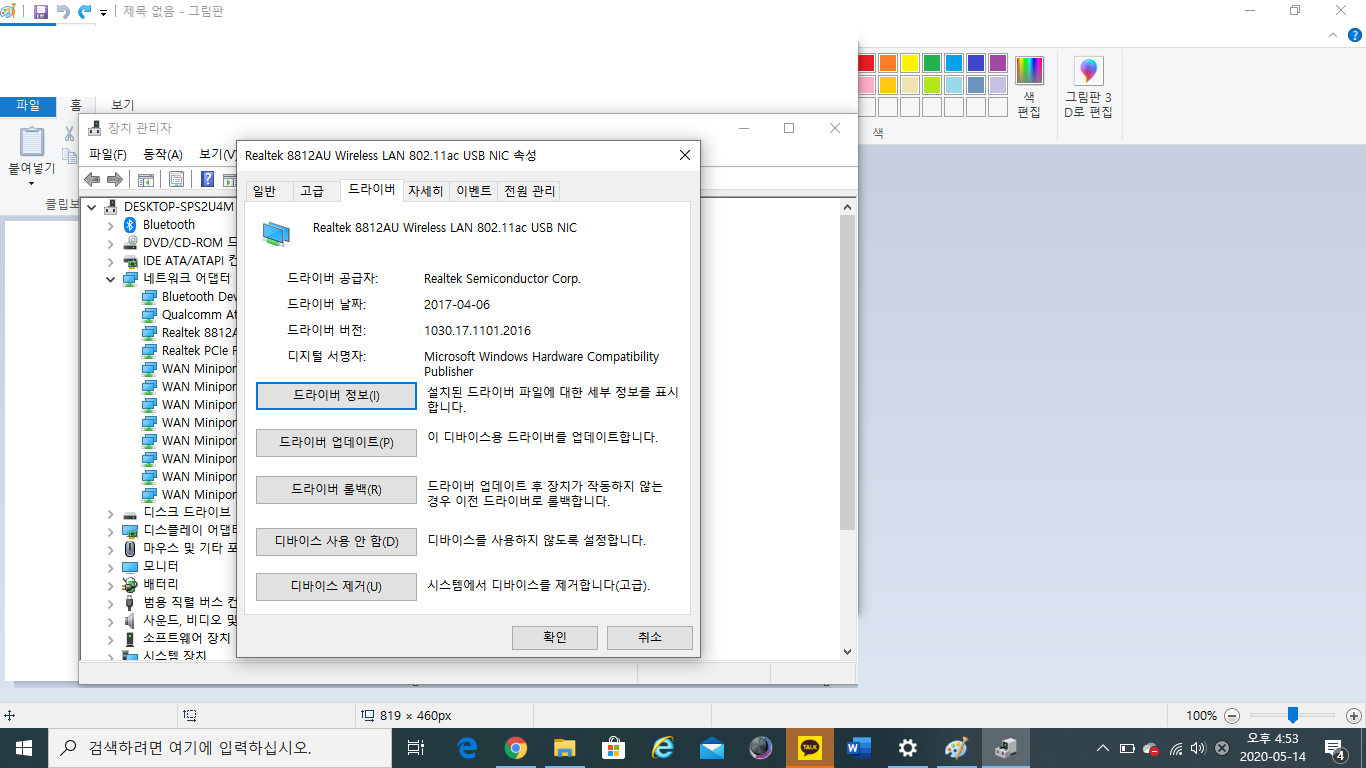The height and width of the screenshot is (768, 1366).
Task: Expand the 모니터 tree node
Action: pos(110,566)
